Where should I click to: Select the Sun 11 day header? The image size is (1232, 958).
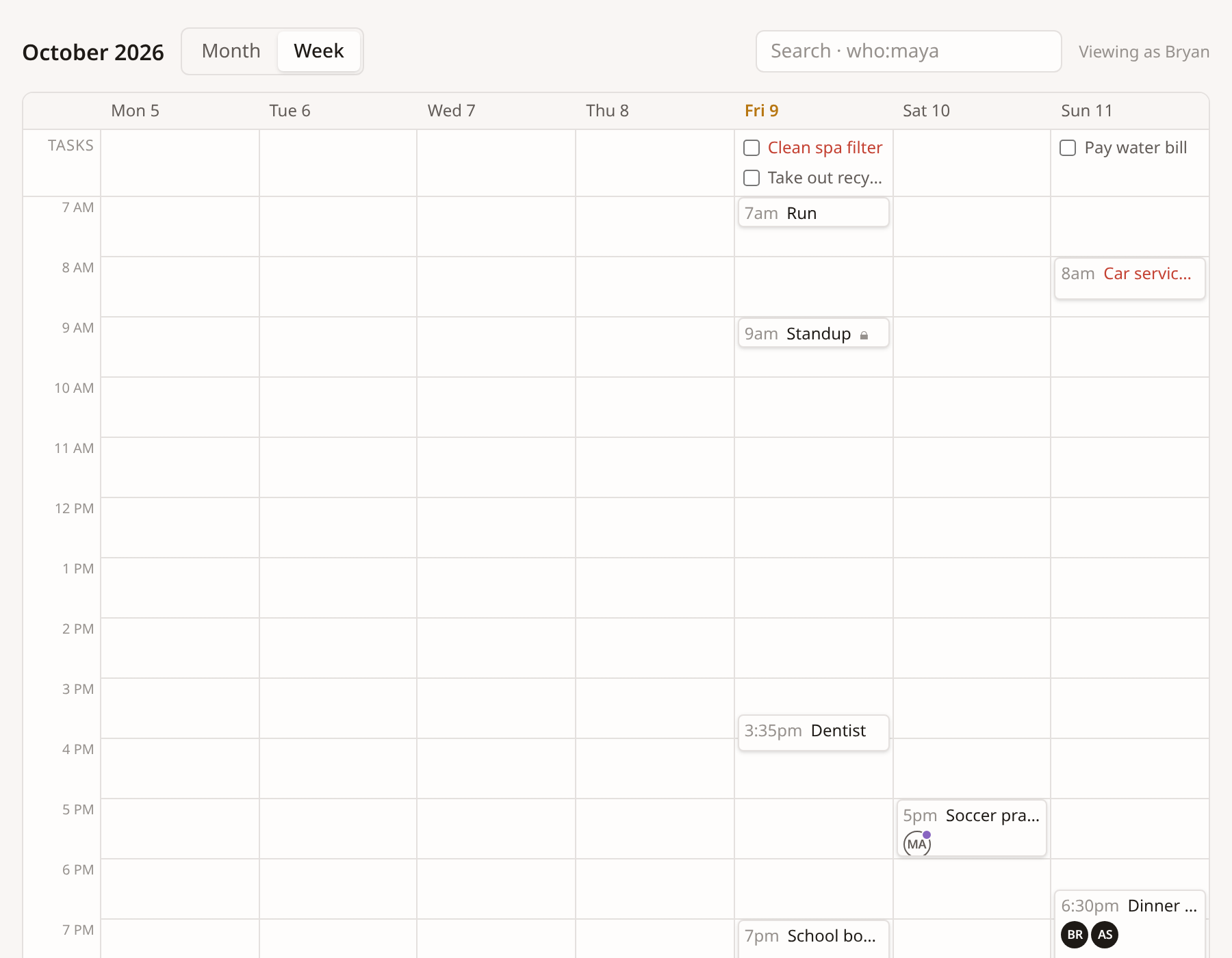coord(1086,111)
